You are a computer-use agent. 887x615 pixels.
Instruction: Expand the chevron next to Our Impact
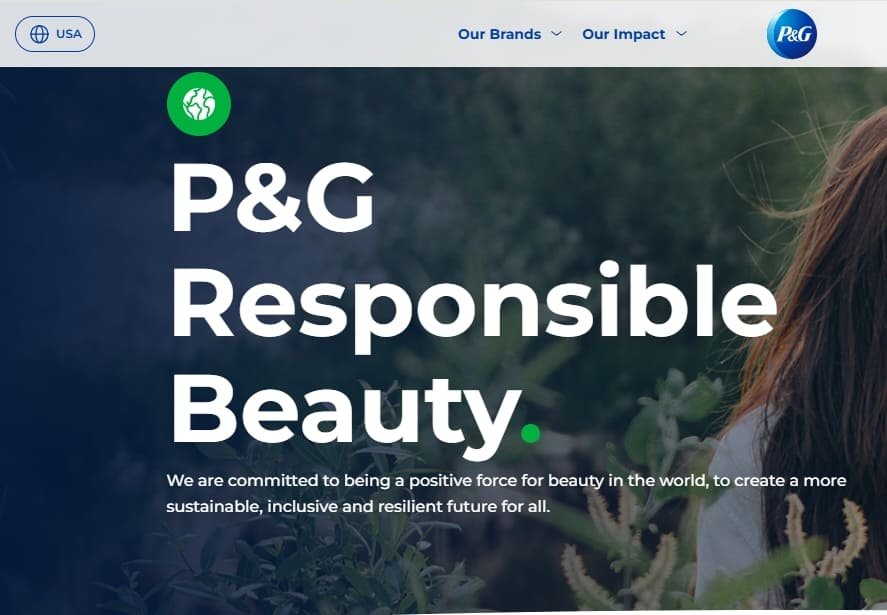[x=682, y=34]
